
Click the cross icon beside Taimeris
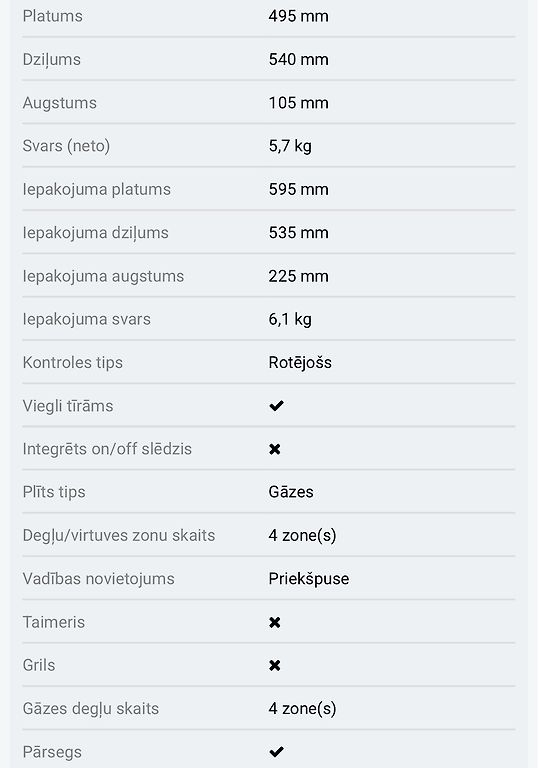(275, 622)
